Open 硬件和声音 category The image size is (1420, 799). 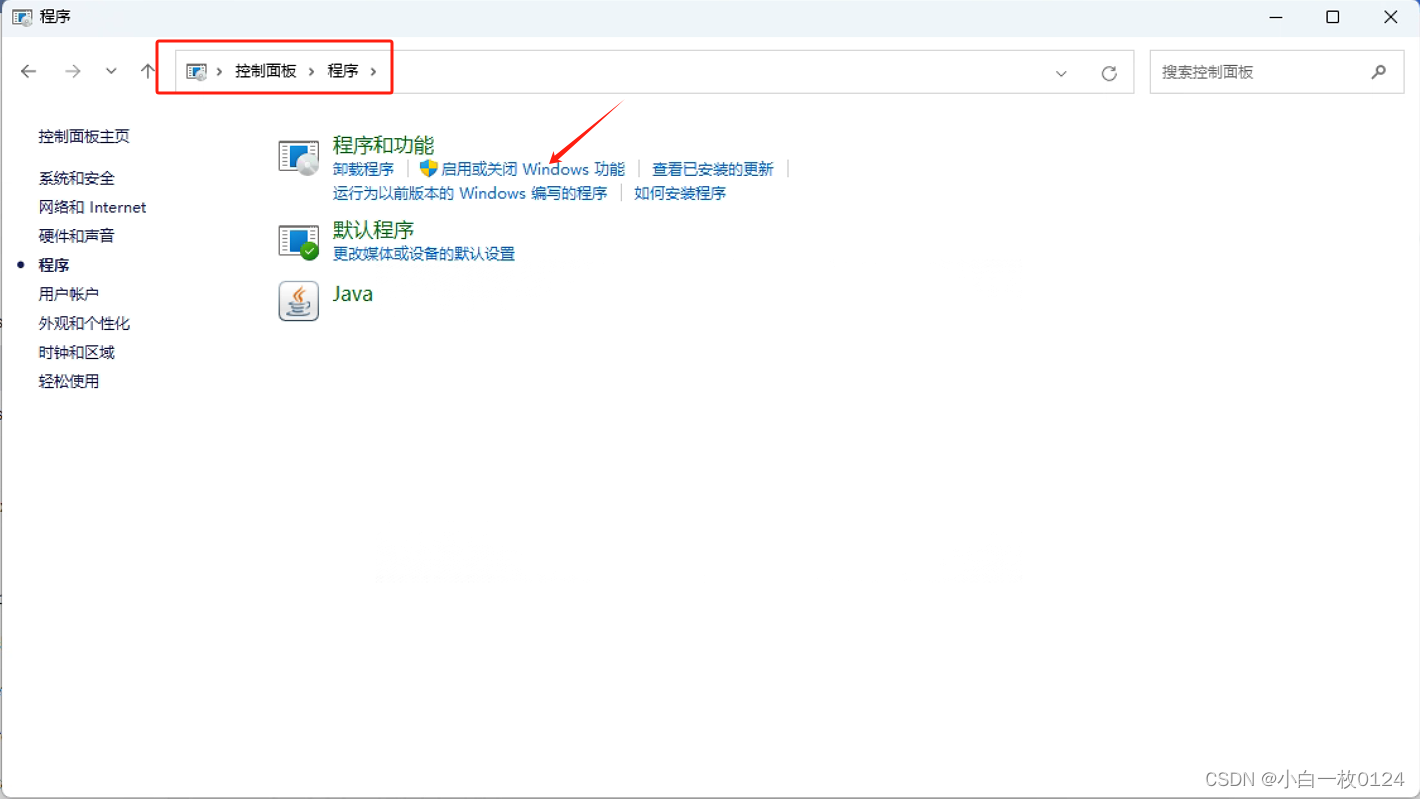coord(77,236)
